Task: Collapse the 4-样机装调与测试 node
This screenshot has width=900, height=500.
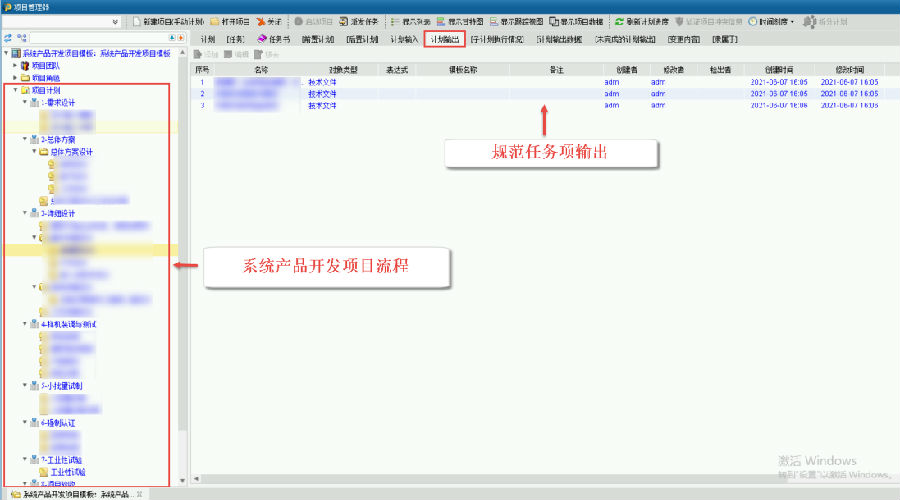Action: (25, 324)
